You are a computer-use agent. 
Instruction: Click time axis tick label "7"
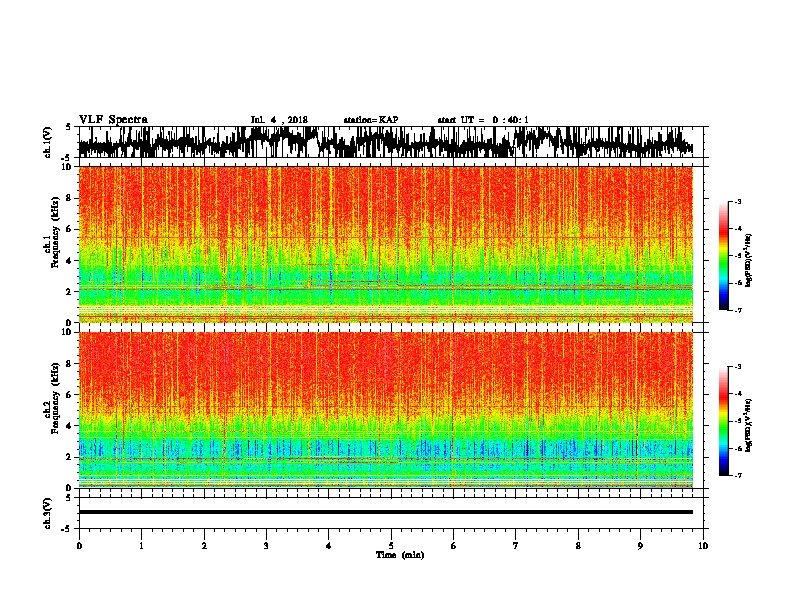point(516,546)
